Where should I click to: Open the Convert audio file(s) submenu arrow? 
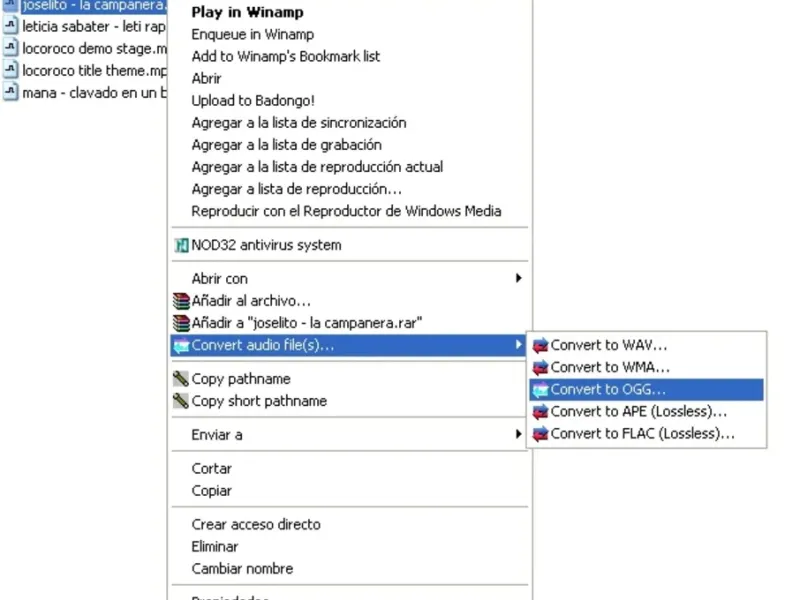pos(518,346)
